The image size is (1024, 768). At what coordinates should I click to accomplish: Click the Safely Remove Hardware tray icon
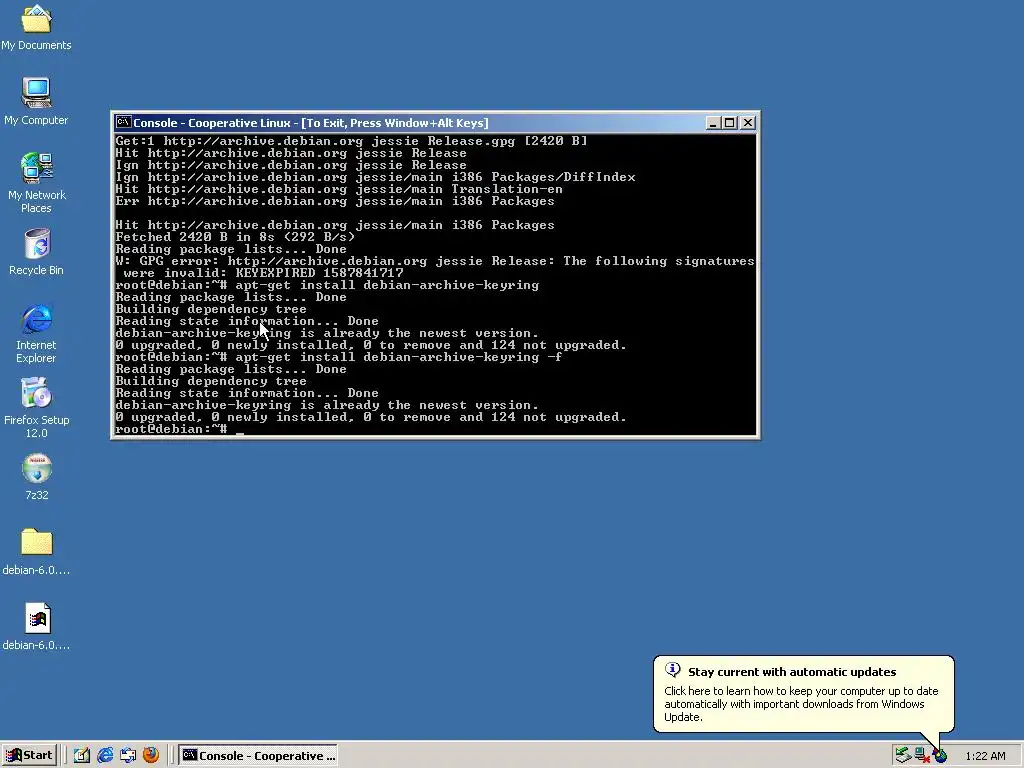tap(903, 756)
